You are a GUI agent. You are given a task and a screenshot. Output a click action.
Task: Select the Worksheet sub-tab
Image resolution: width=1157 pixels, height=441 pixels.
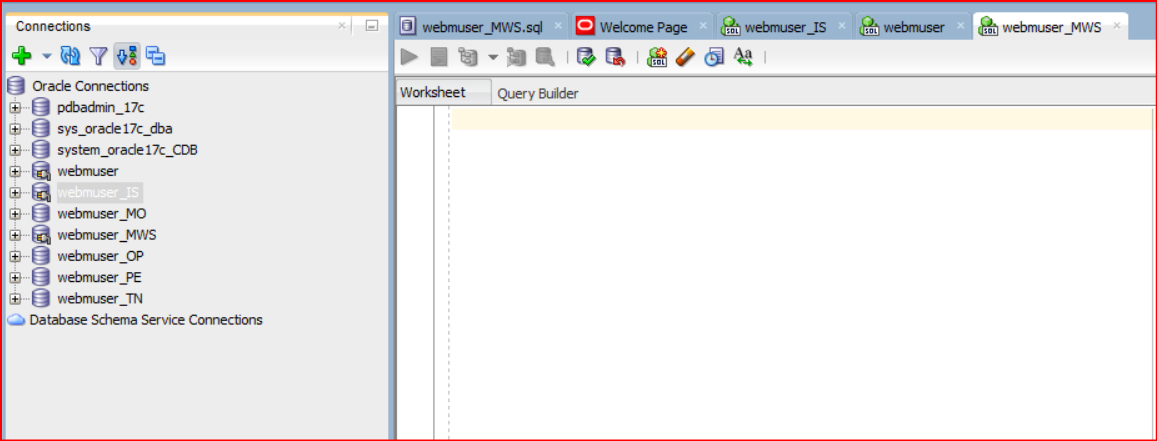coord(443,92)
